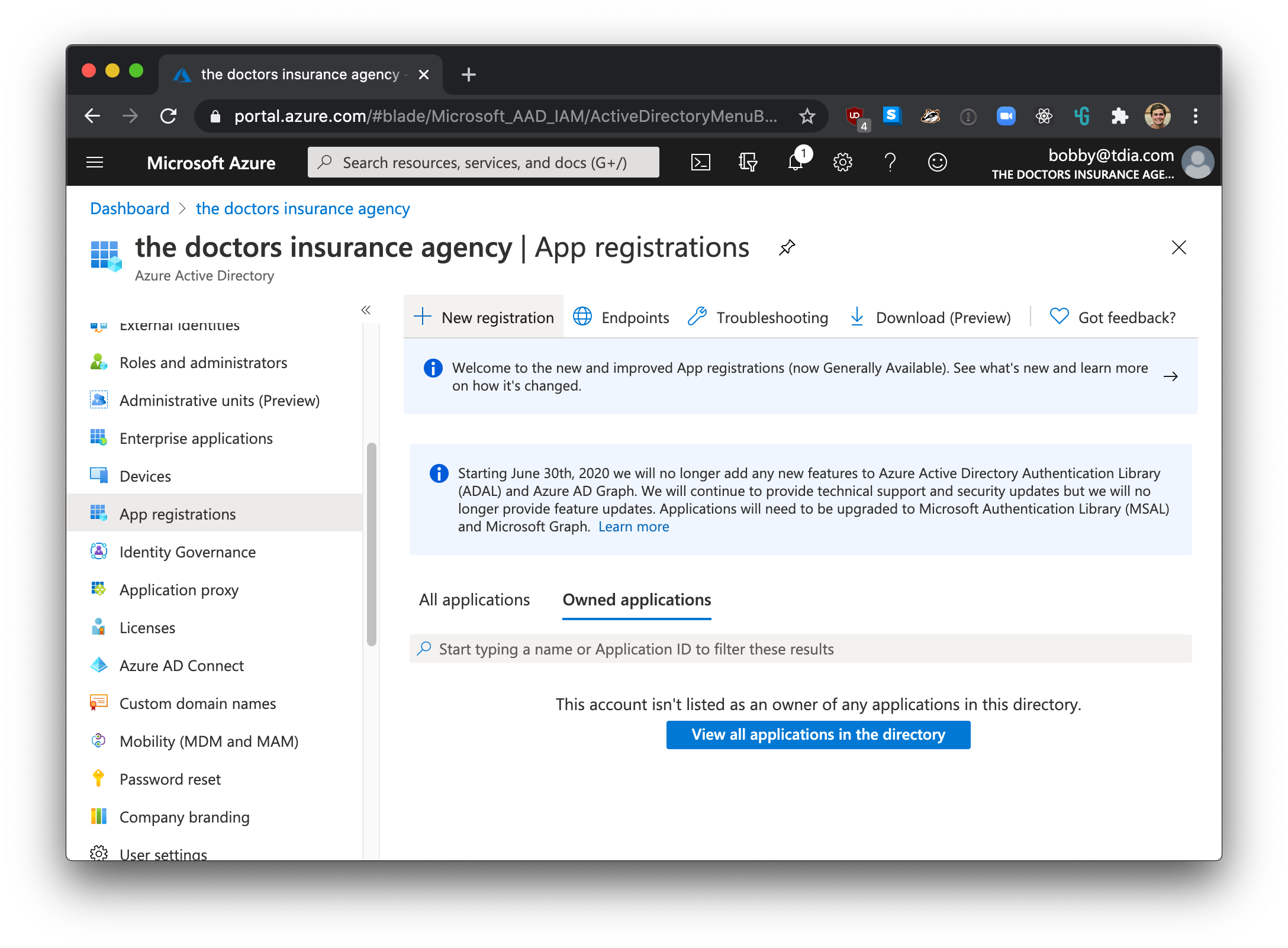
Task: Open the notifications bell
Action: (796, 161)
